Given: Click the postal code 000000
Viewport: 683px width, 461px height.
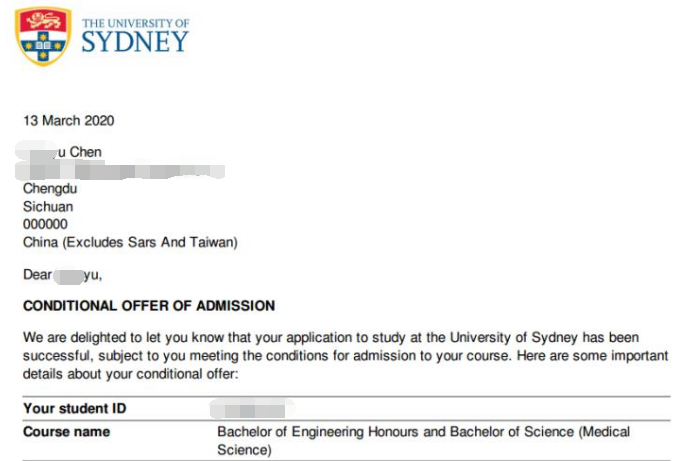Looking at the screenshot, I should click(46, 224).
